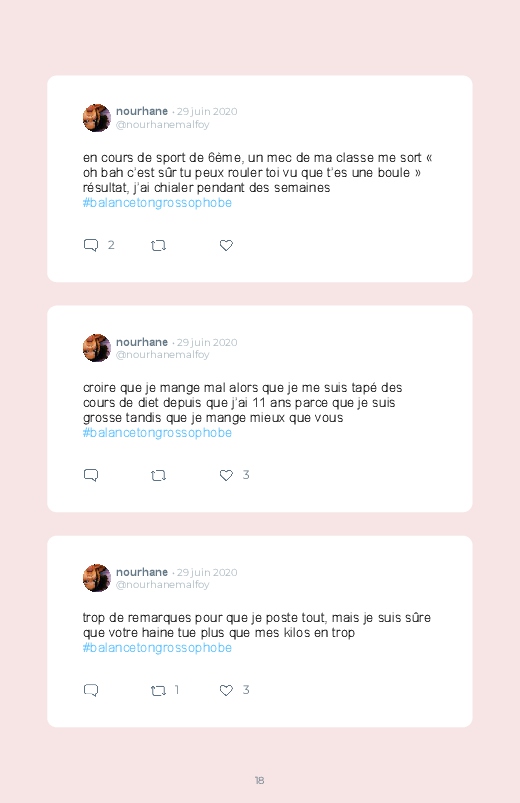Open the '29 juin 2020' date of third tweet
The image size is (520, 803).
click(x=207, y=572)
